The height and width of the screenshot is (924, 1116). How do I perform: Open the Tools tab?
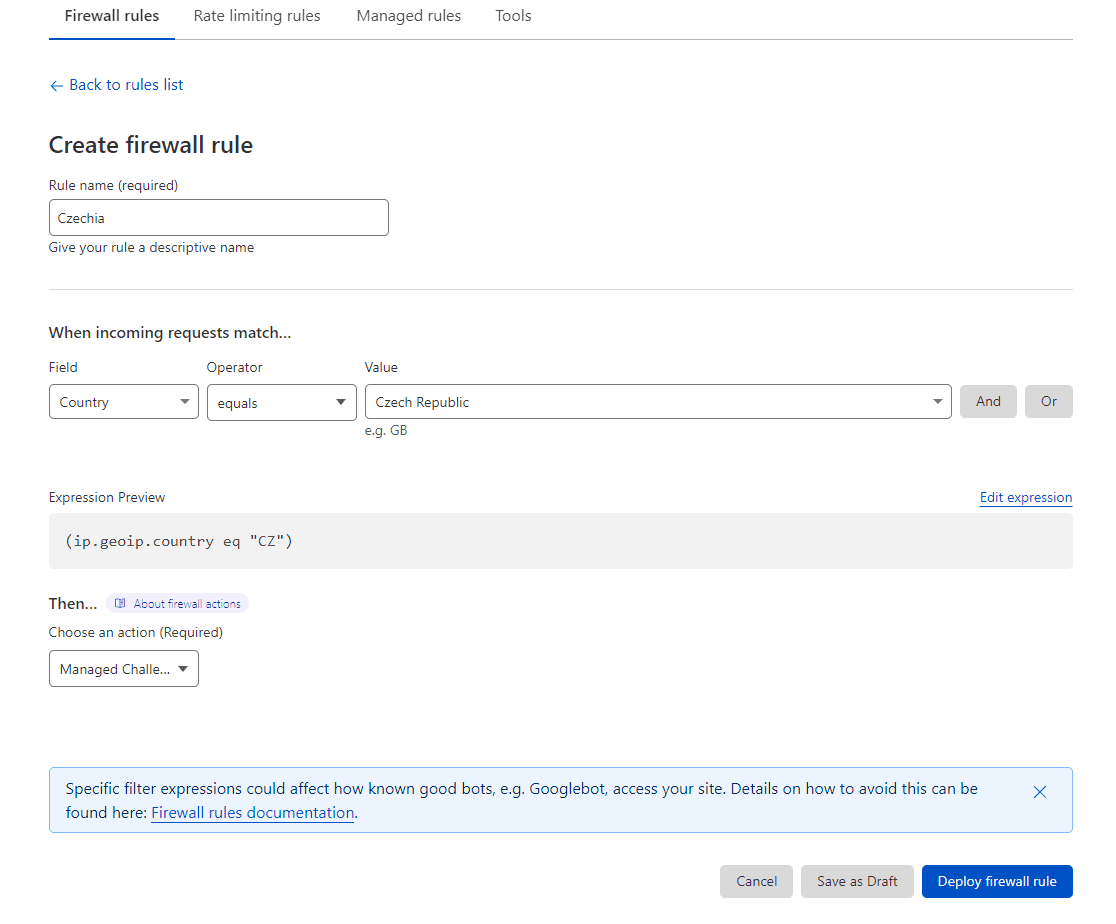coord(513,16)
